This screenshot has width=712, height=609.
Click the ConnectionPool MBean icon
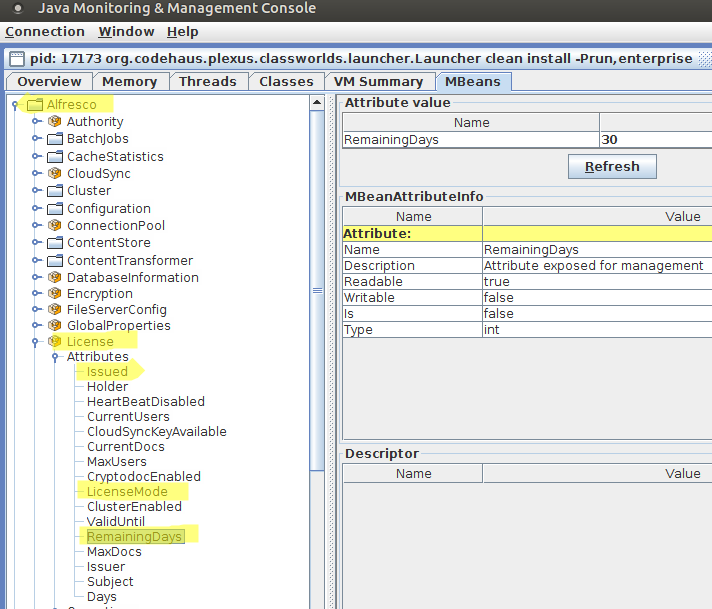[x=54, y=225]
